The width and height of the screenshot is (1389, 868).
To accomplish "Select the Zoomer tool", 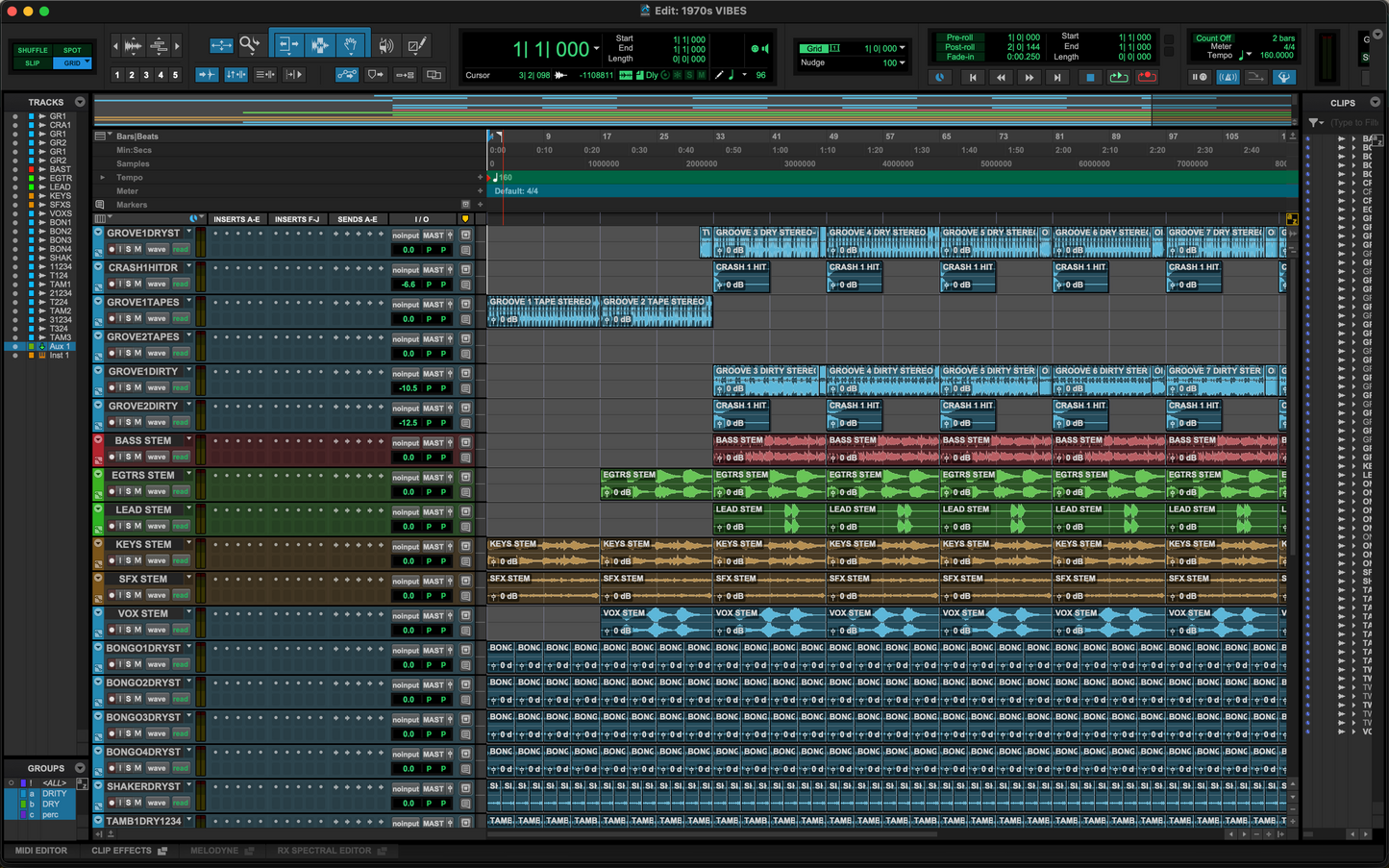I will click(x=249, y=45).
